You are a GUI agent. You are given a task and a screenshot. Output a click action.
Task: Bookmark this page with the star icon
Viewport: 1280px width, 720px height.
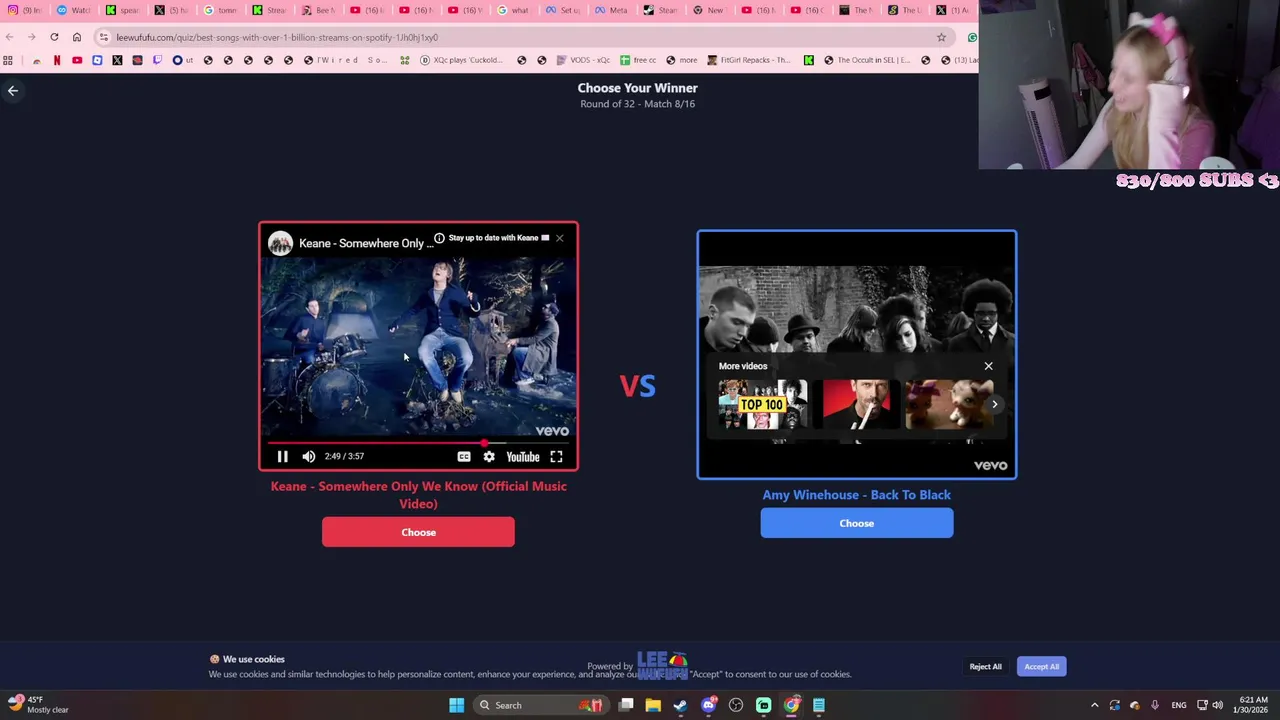[941, 37]
